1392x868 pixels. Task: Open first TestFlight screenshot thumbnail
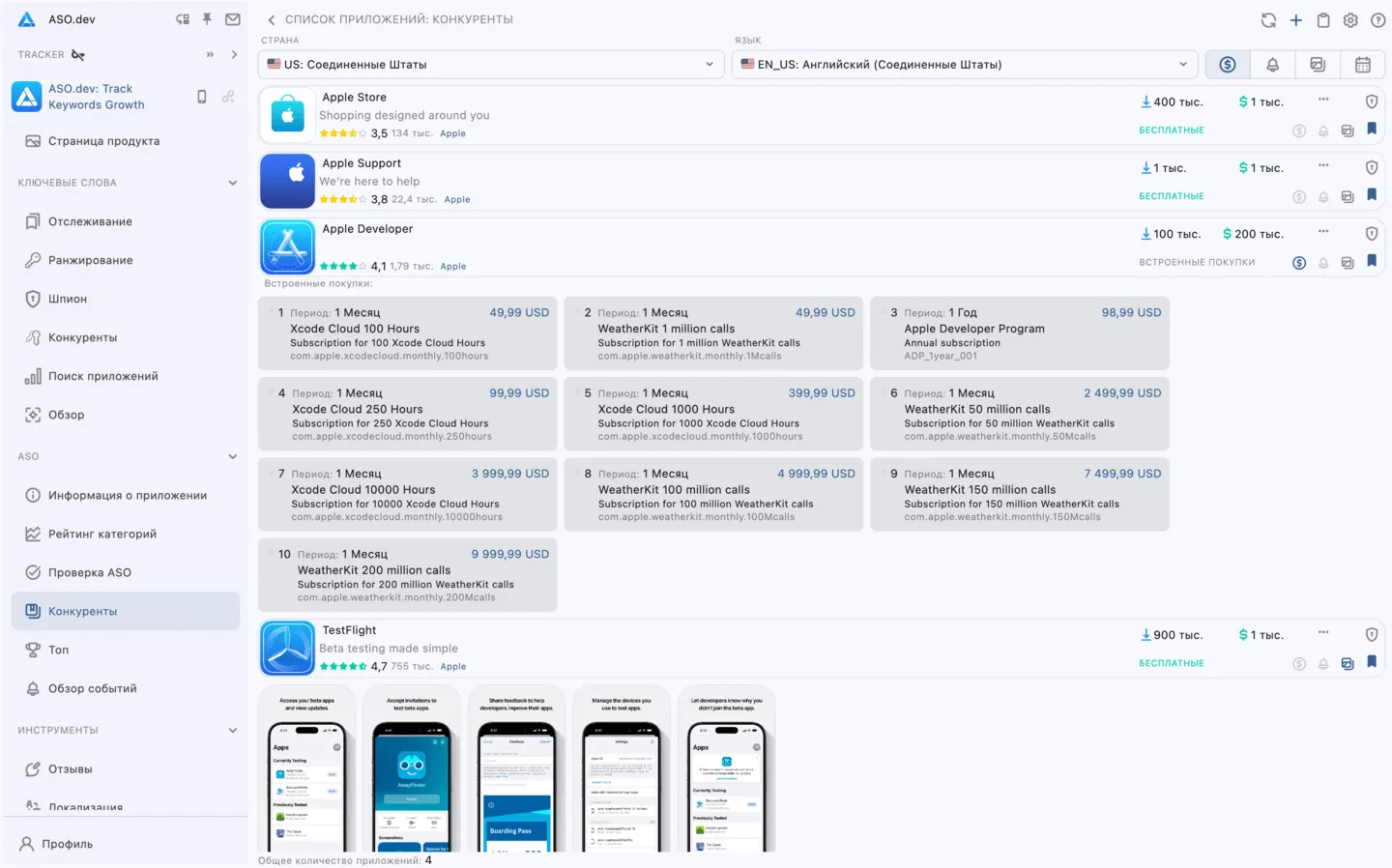(306, 770)
